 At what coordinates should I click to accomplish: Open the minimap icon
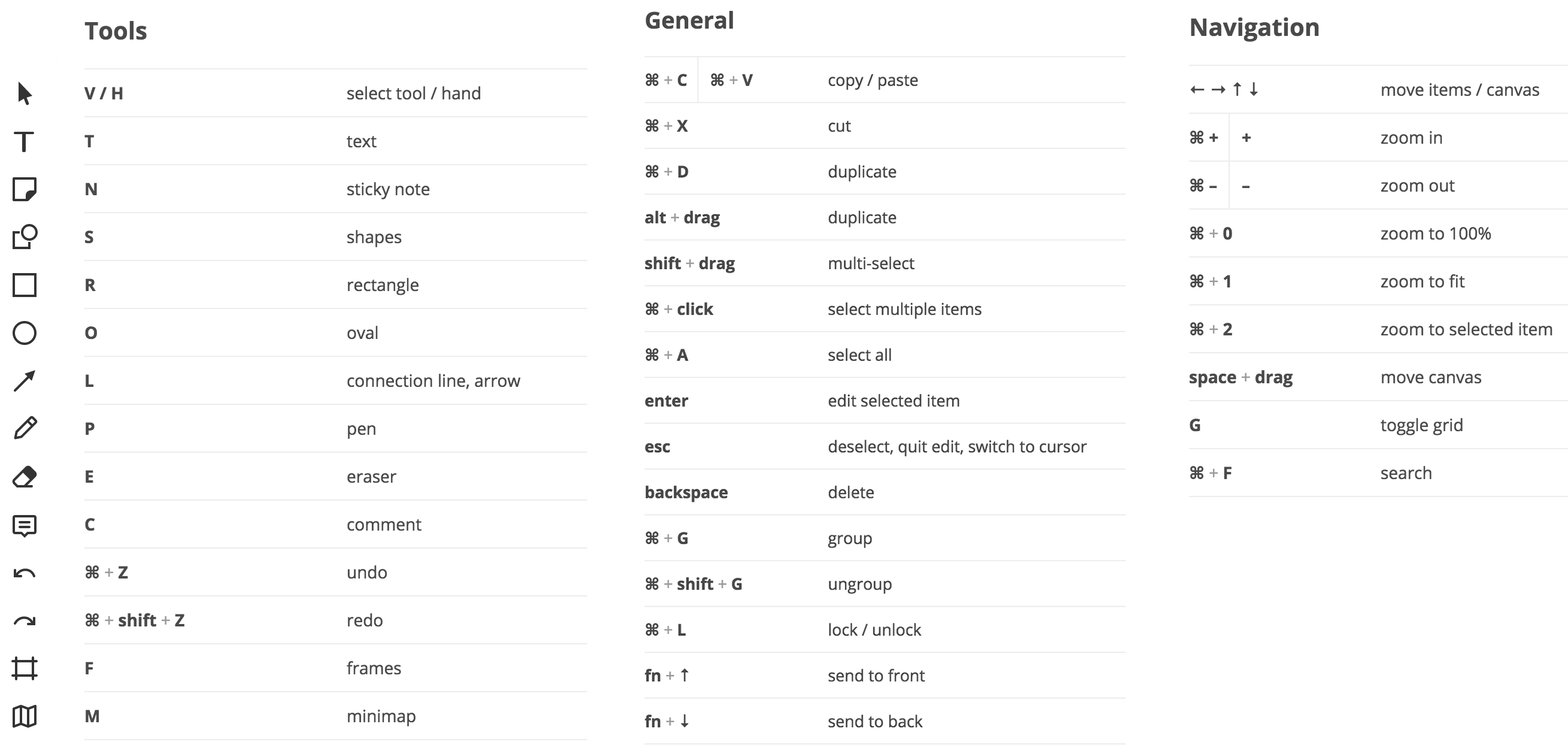(x=25, y=716)
